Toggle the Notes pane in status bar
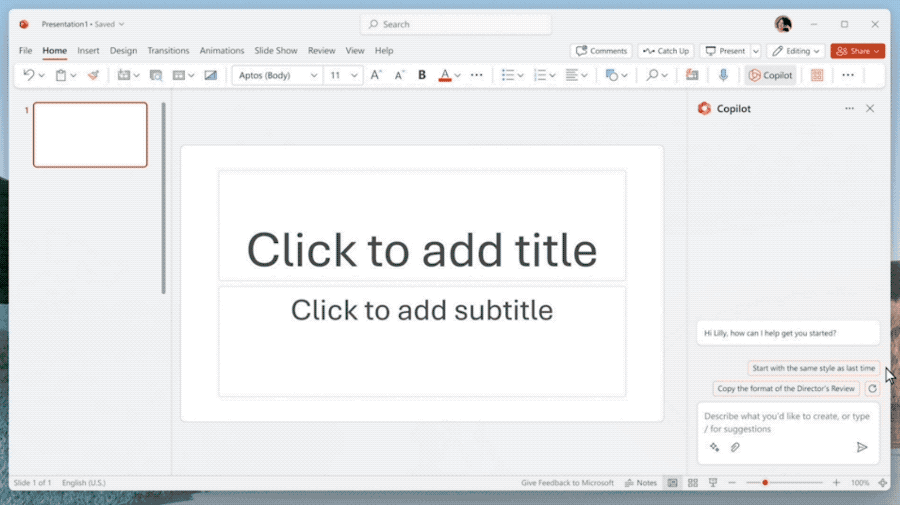 coord(641,483)
